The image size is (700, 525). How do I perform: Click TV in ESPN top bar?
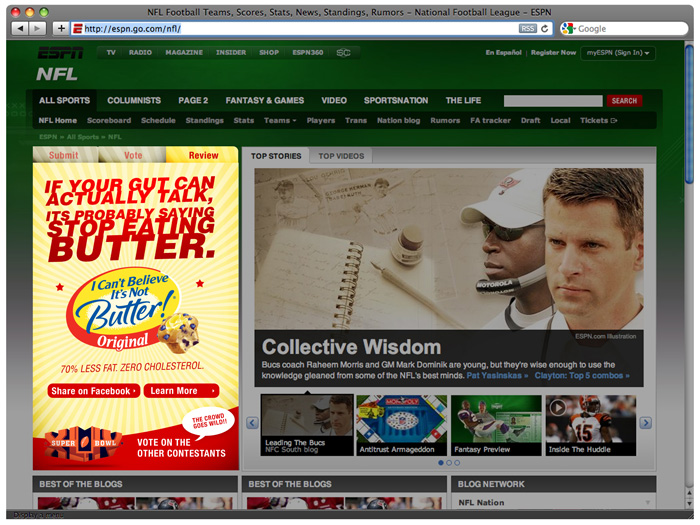(x=111, y=53)
